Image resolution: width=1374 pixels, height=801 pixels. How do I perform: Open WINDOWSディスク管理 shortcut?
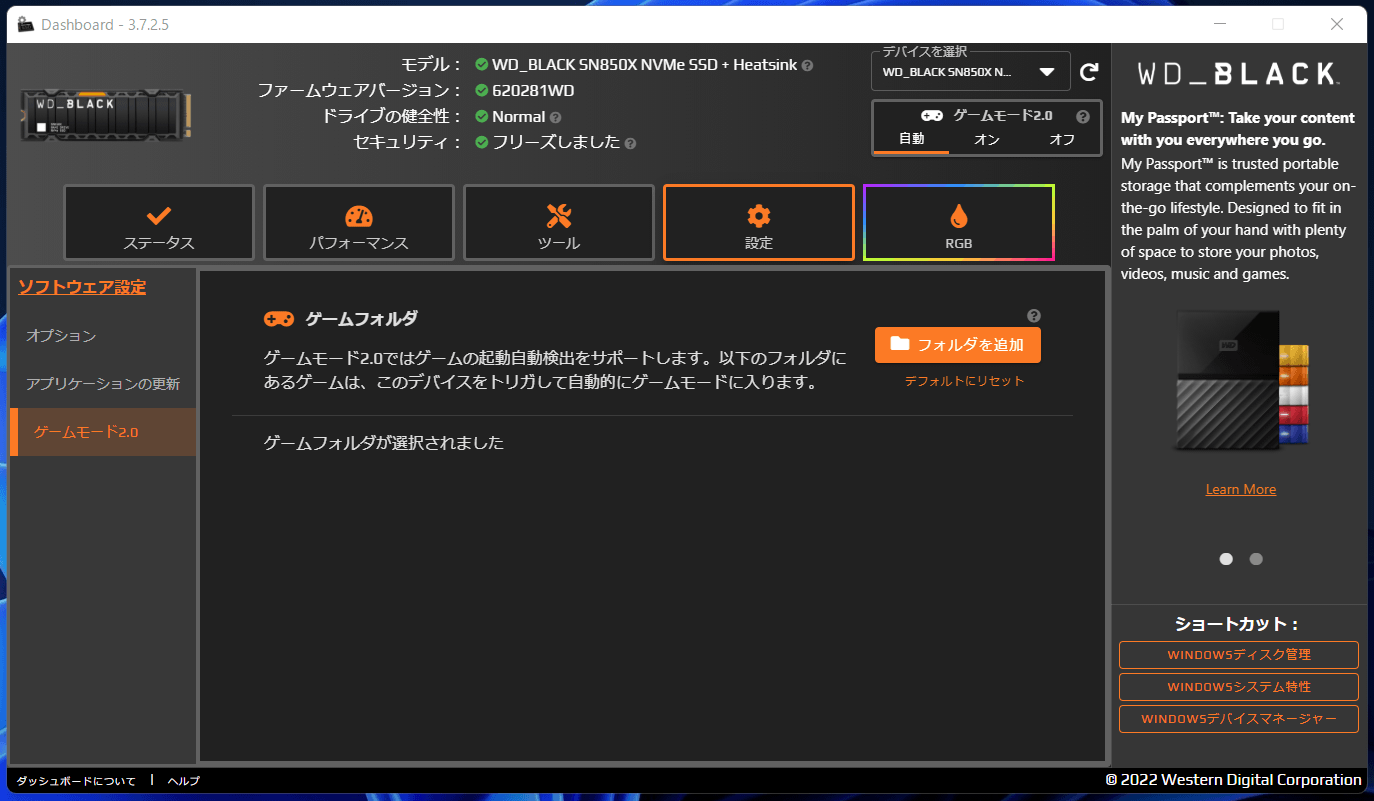coord(1239,655)
